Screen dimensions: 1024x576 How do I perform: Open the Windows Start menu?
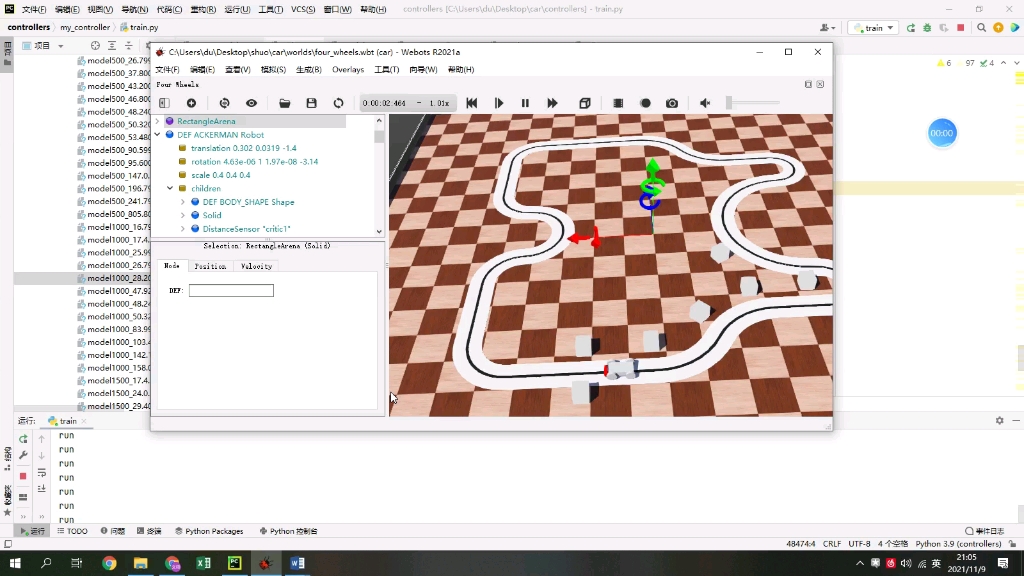coord(14,563)
